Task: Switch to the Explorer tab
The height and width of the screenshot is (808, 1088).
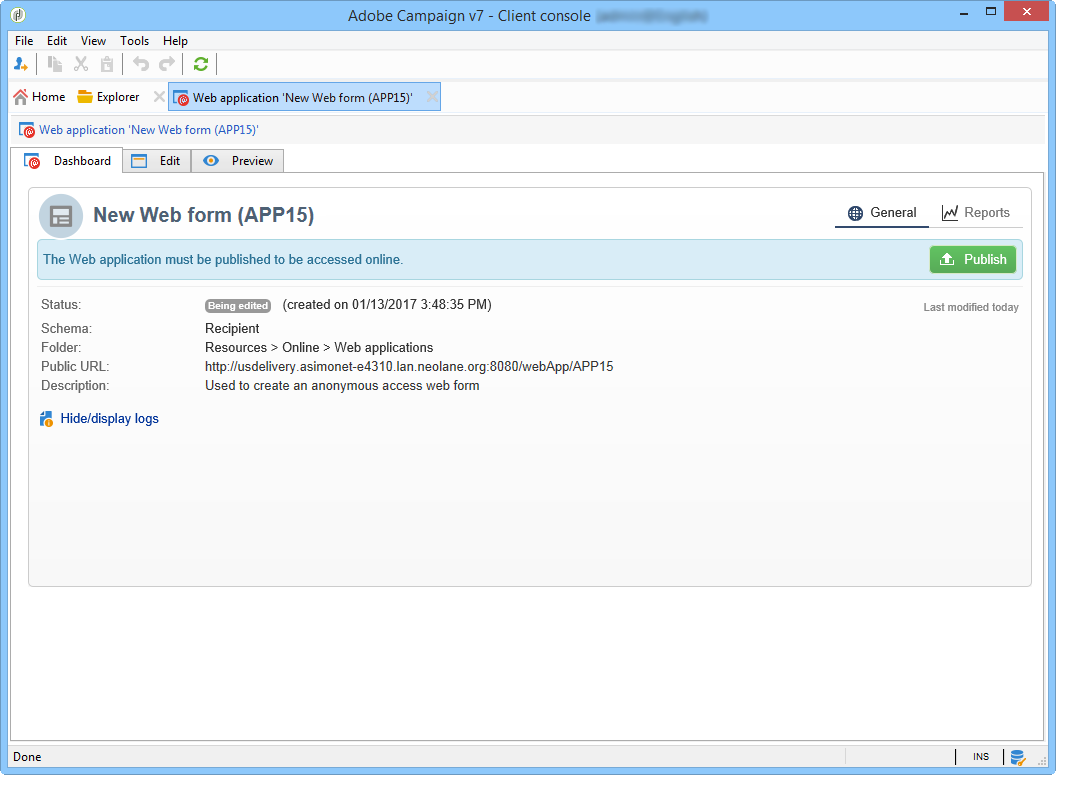Action: click(x=109, y=97)
